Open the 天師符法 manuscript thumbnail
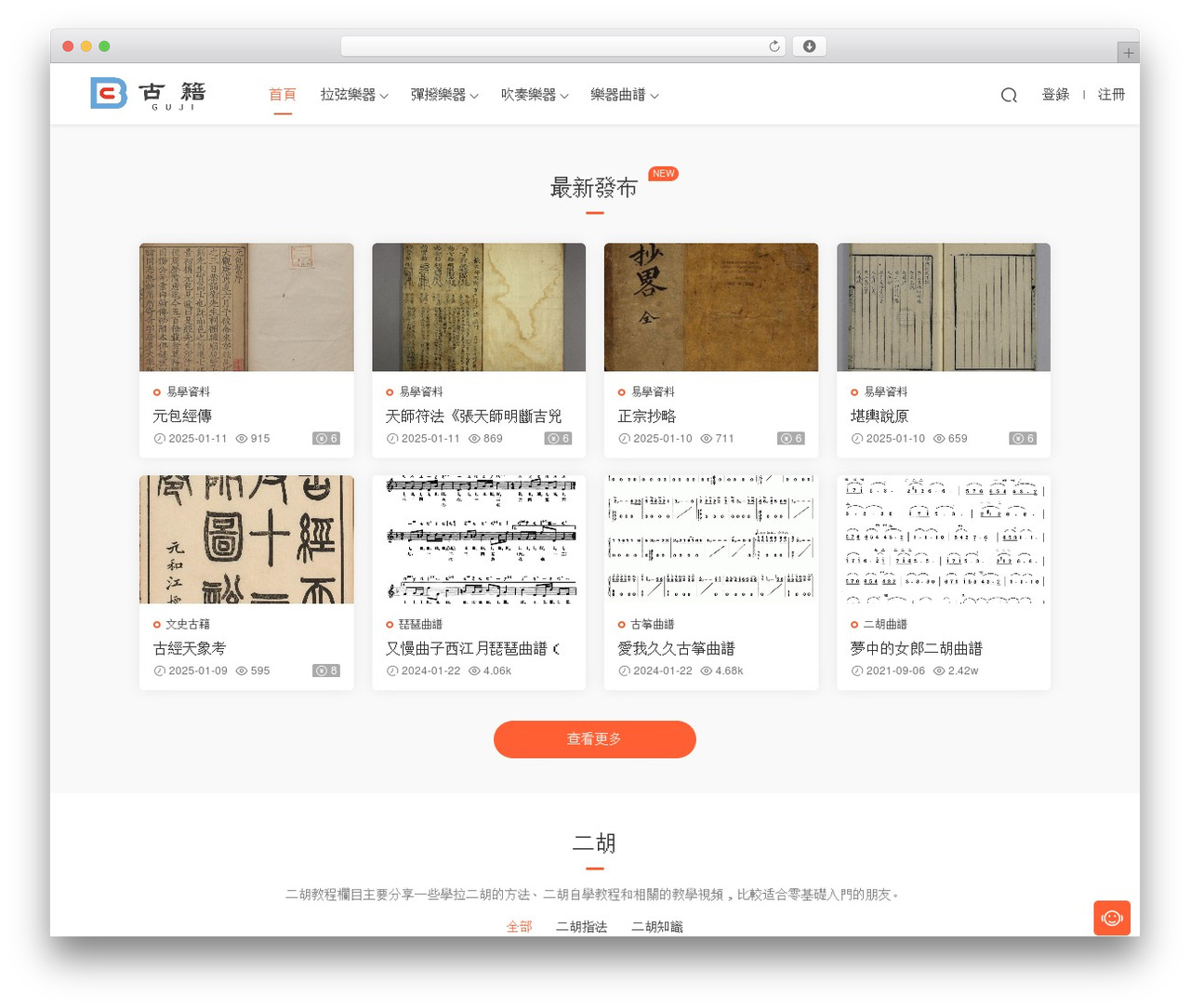The width and height of the screenshot is (1190, 1008). [x=479, y=307]
